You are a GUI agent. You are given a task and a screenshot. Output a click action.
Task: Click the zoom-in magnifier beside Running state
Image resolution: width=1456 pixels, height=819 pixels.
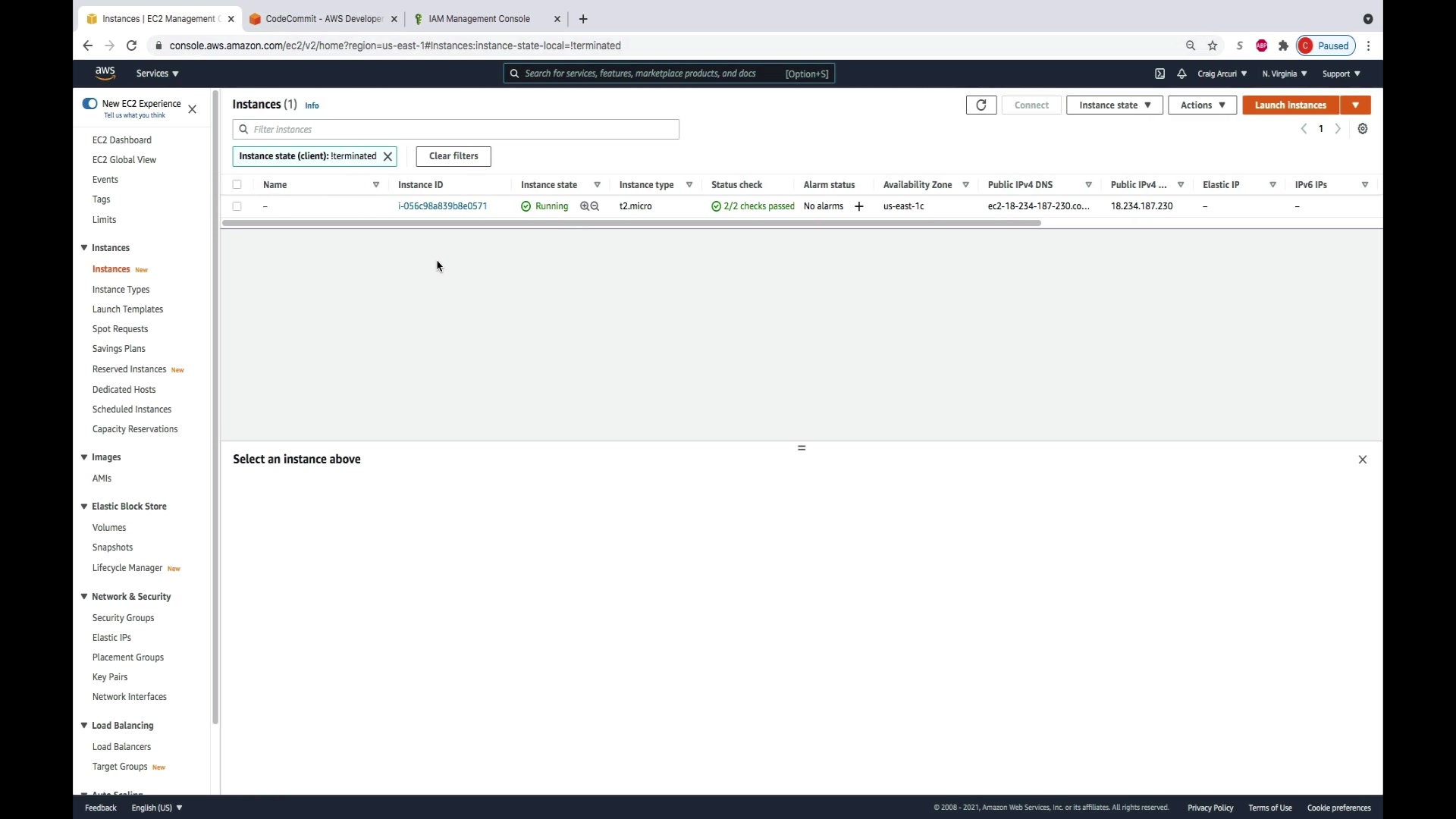pos(585,206)
